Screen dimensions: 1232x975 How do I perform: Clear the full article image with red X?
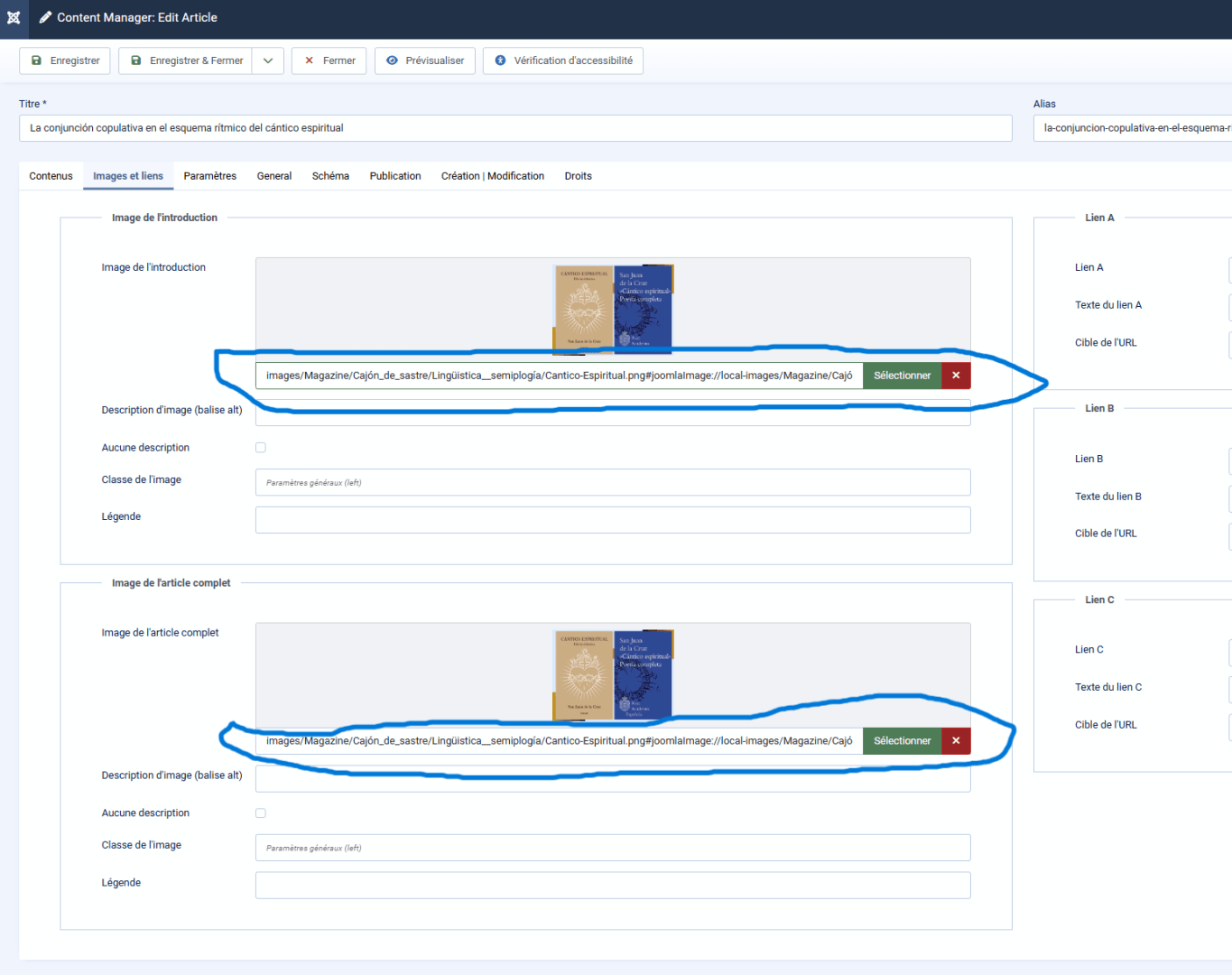coord(956,741)
